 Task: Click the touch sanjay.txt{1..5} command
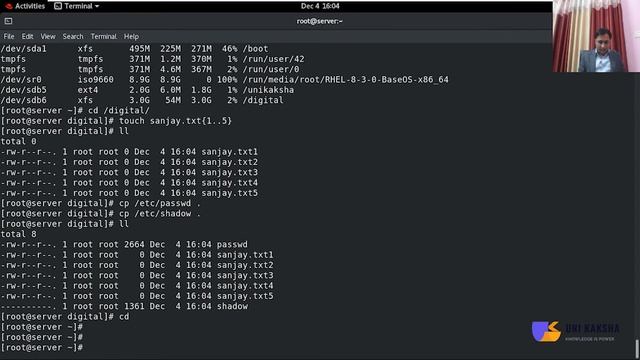click(176, 121)
